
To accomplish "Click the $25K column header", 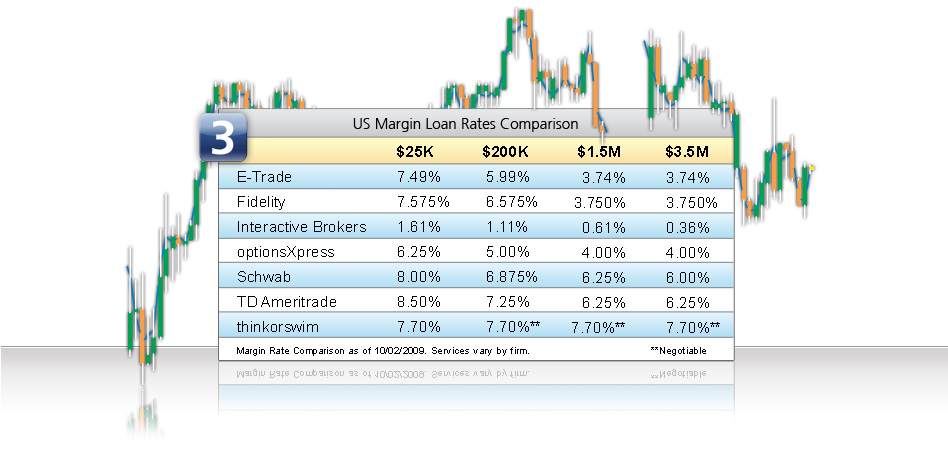I will [x=415, y=152].
